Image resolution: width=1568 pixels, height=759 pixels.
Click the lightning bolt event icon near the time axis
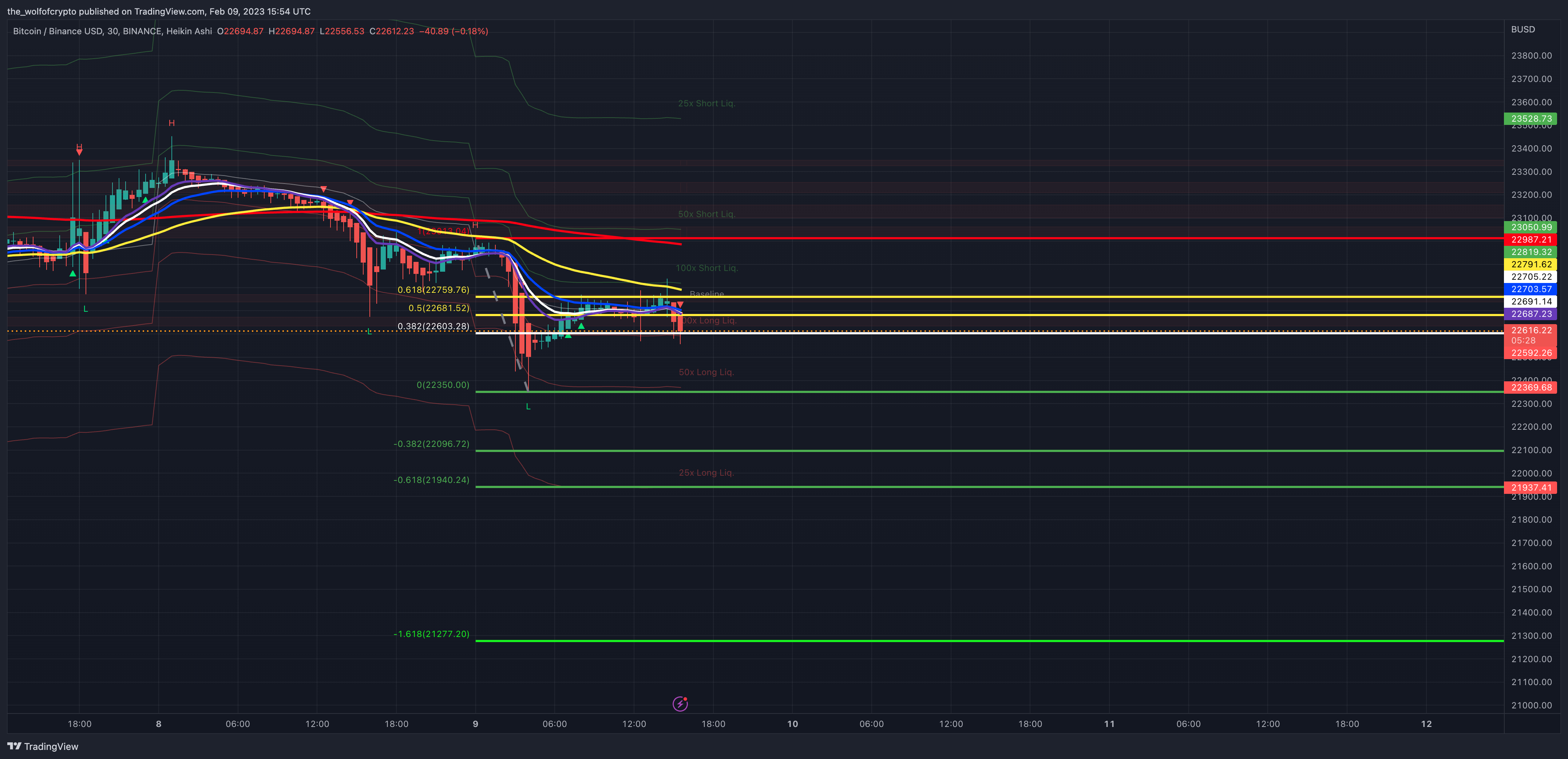coord(680,704)
